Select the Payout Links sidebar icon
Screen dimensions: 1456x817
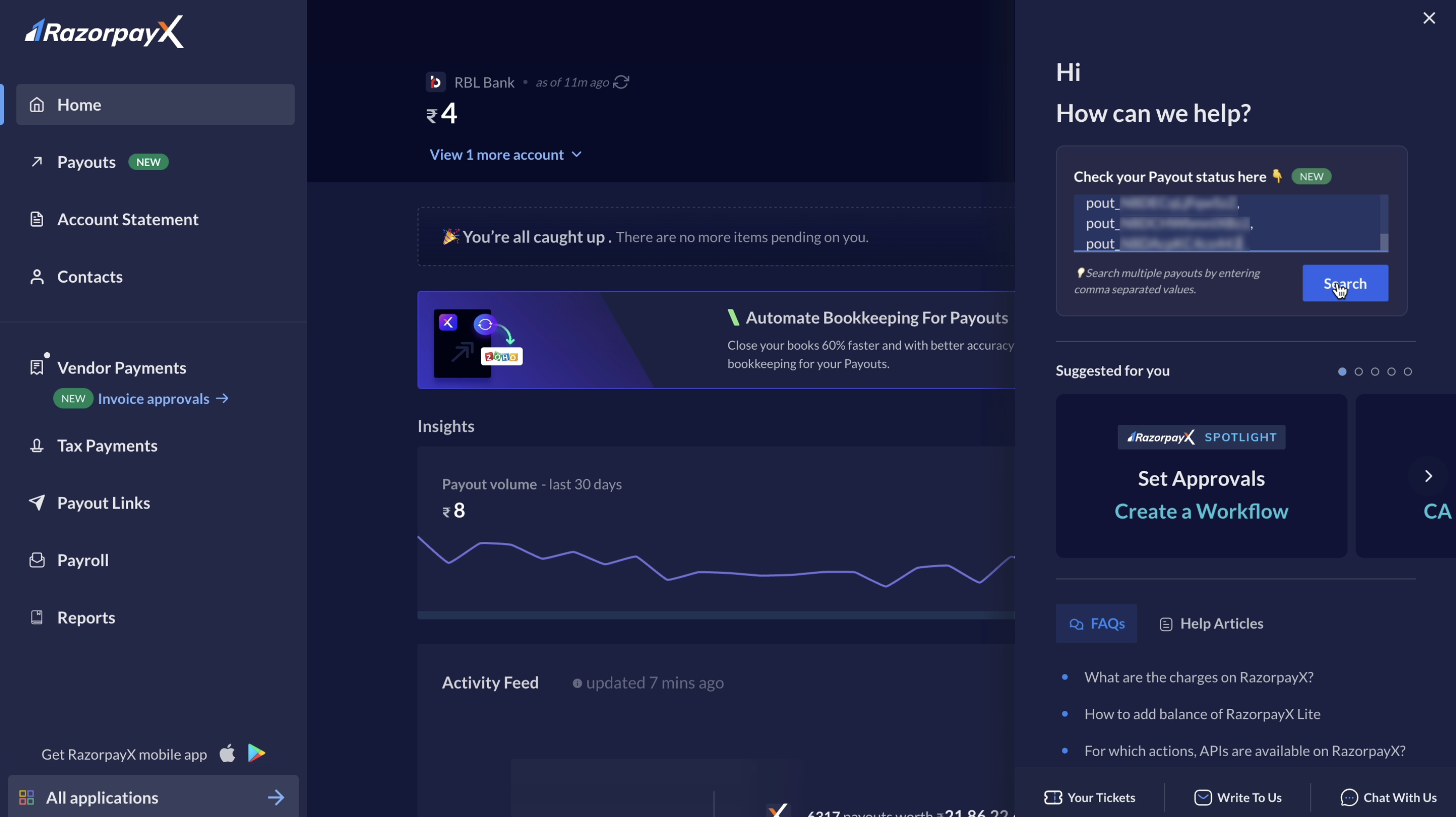(x=35, y=503)
